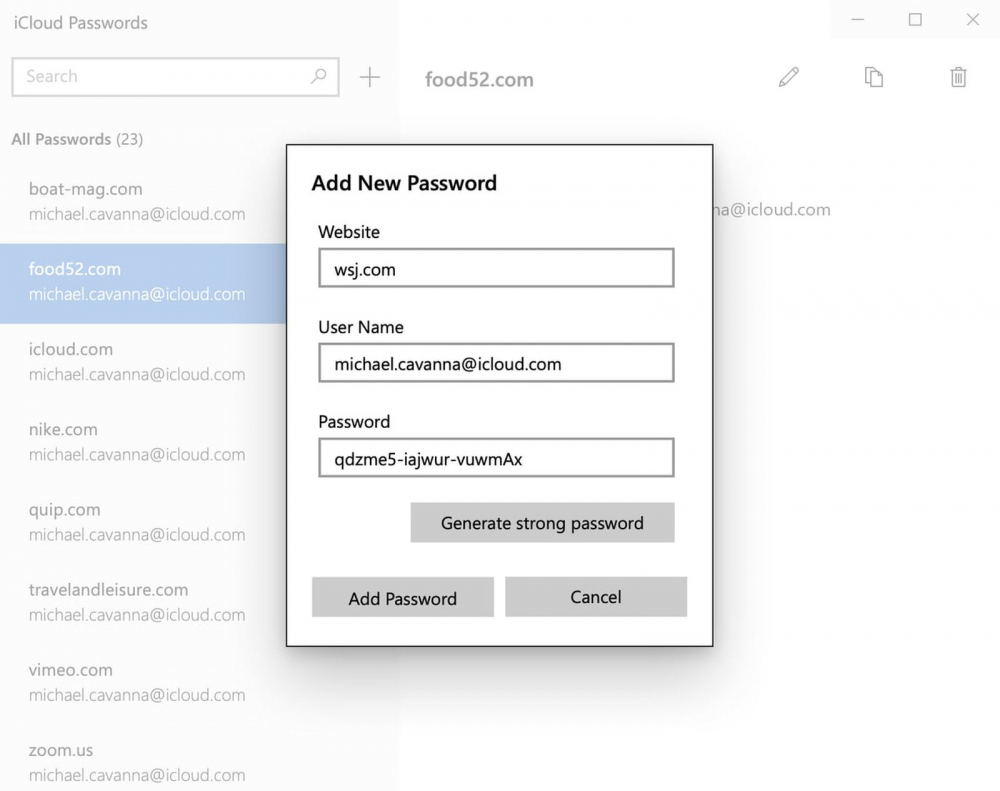Click the User Name field in the dialog

point(496,363)
